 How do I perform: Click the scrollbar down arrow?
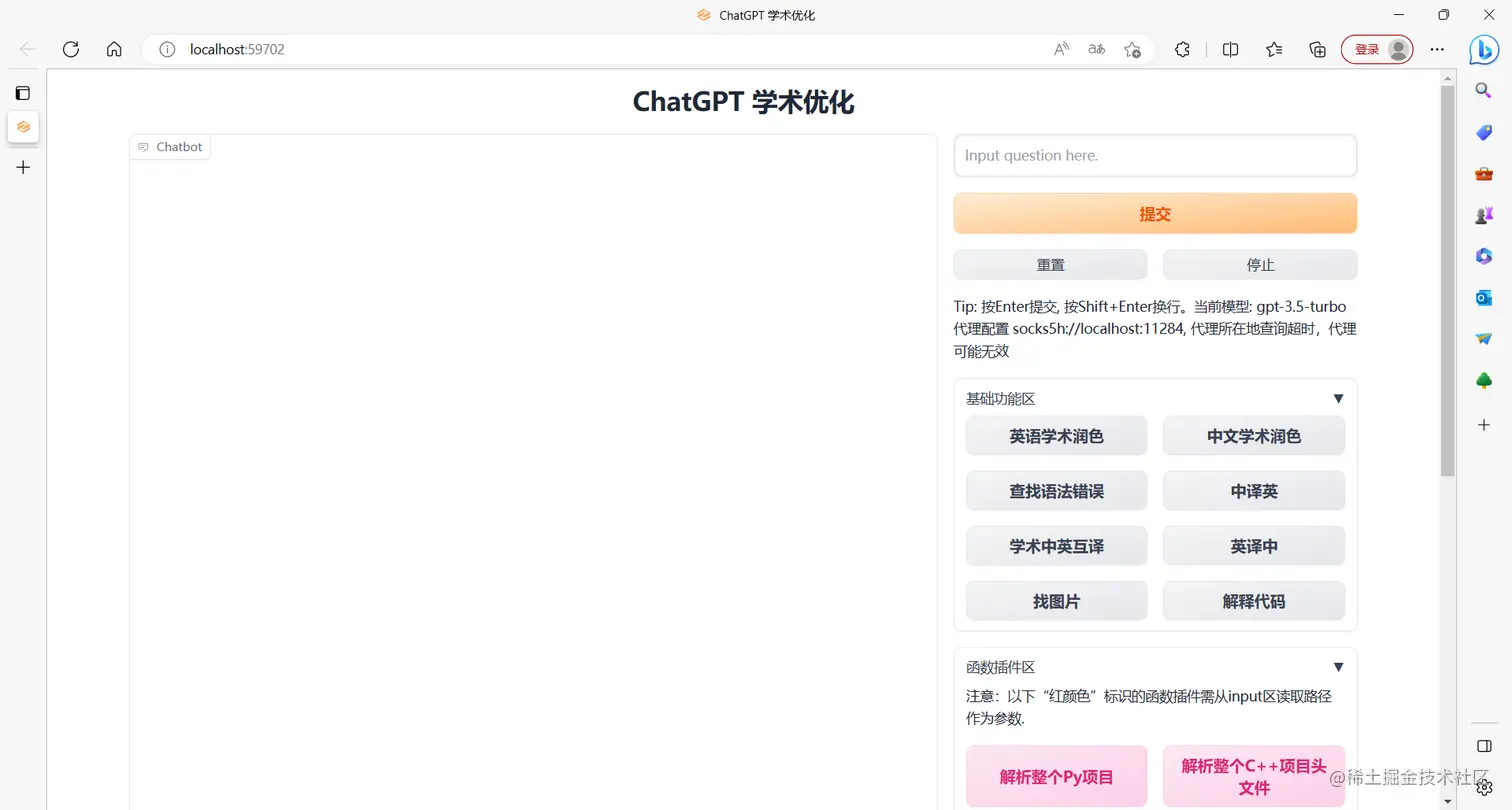tap(1447, 800)
